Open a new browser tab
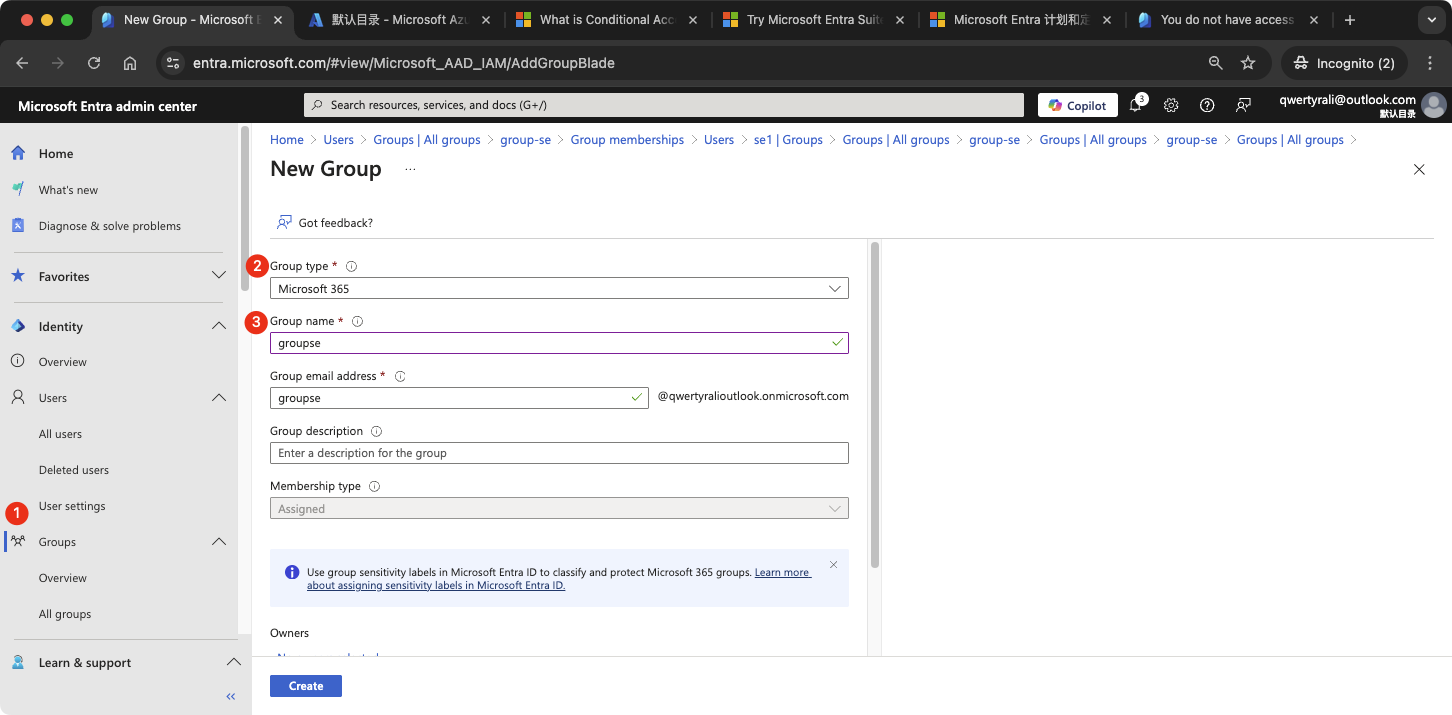Viewport: 1452px width, 715px height. coord(1350,20)
